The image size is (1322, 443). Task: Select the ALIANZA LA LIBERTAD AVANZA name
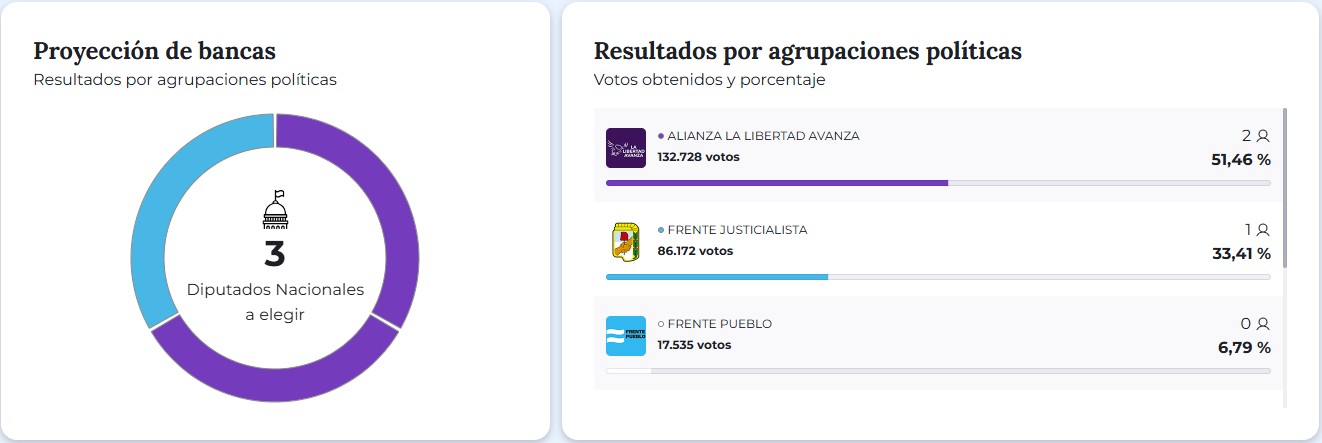click(x=763, y=136)
